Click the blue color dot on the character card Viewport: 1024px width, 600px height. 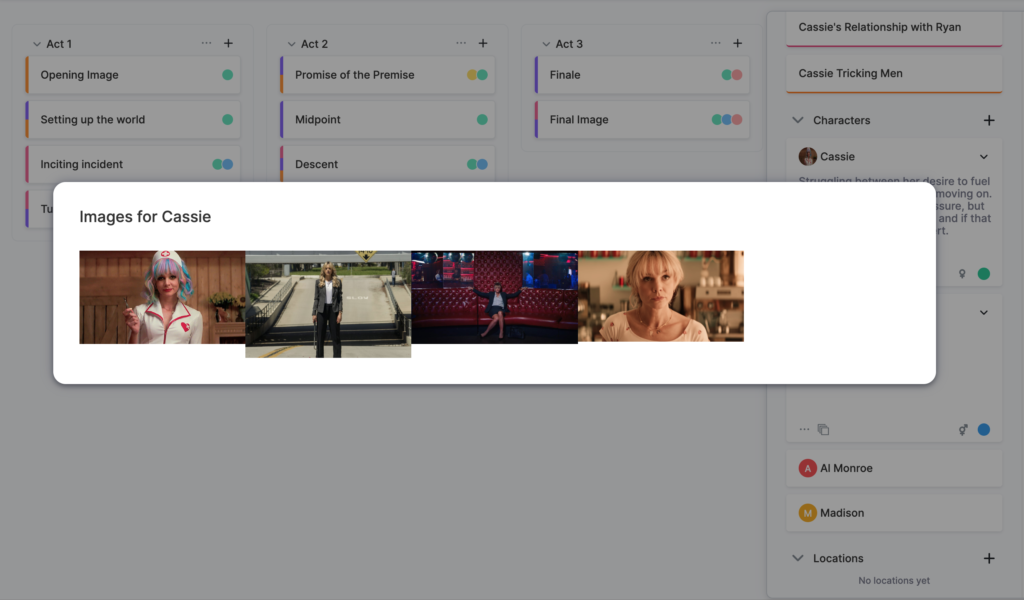tap(984, 430)
